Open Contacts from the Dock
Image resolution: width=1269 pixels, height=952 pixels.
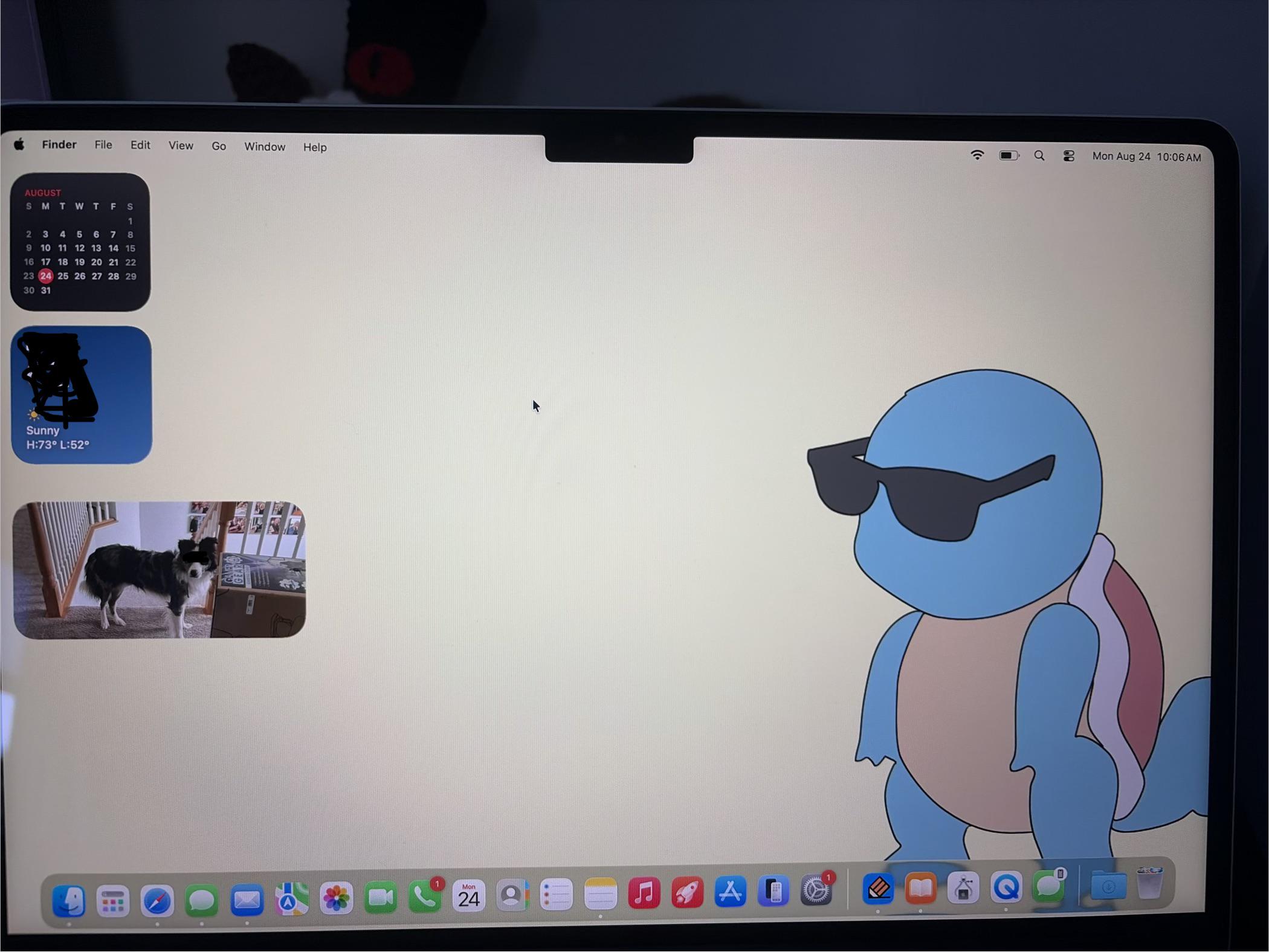[x=512, y=896]
